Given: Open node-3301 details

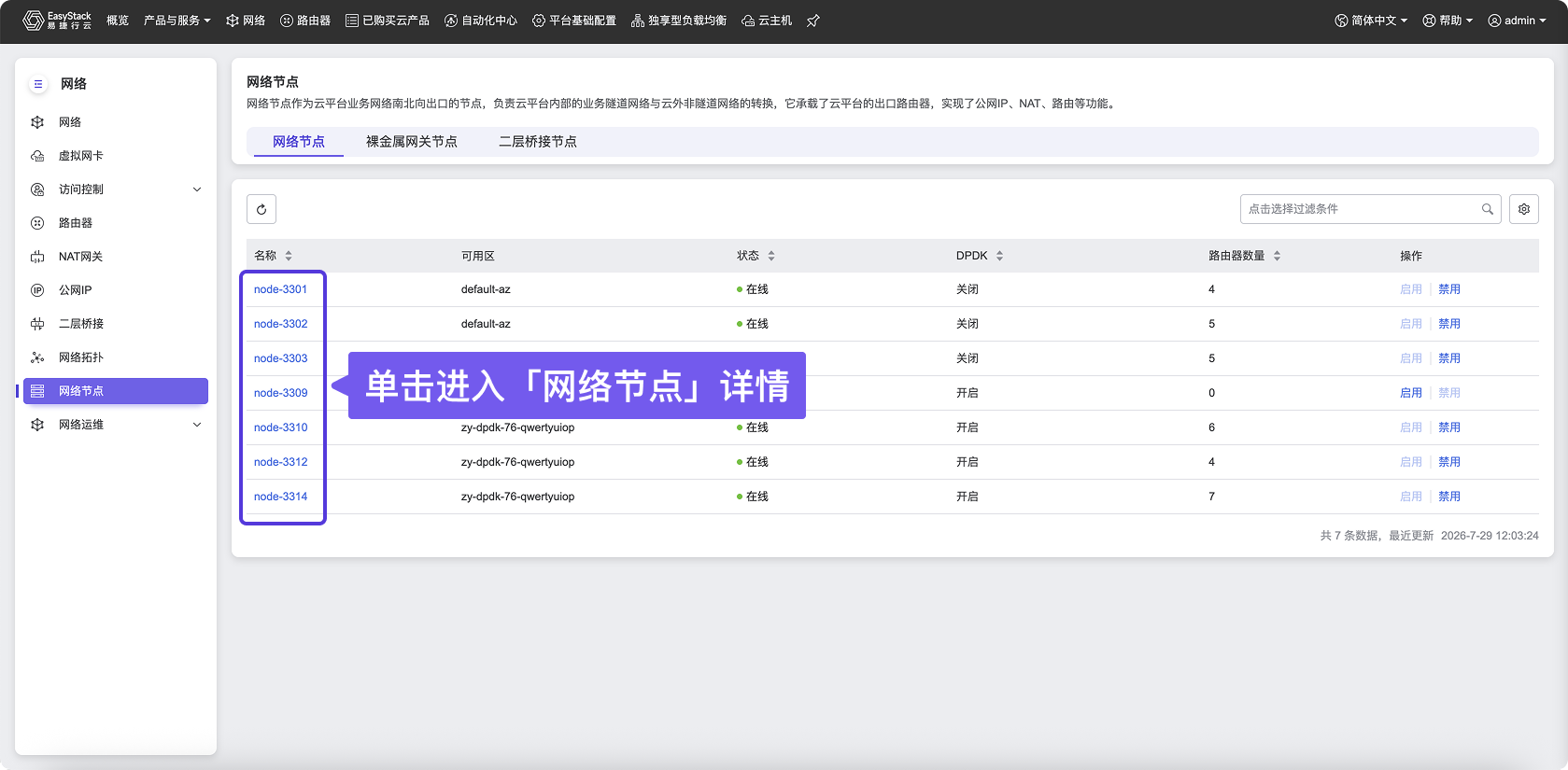Looking at the screenshot, I should (x=280, y=289).
